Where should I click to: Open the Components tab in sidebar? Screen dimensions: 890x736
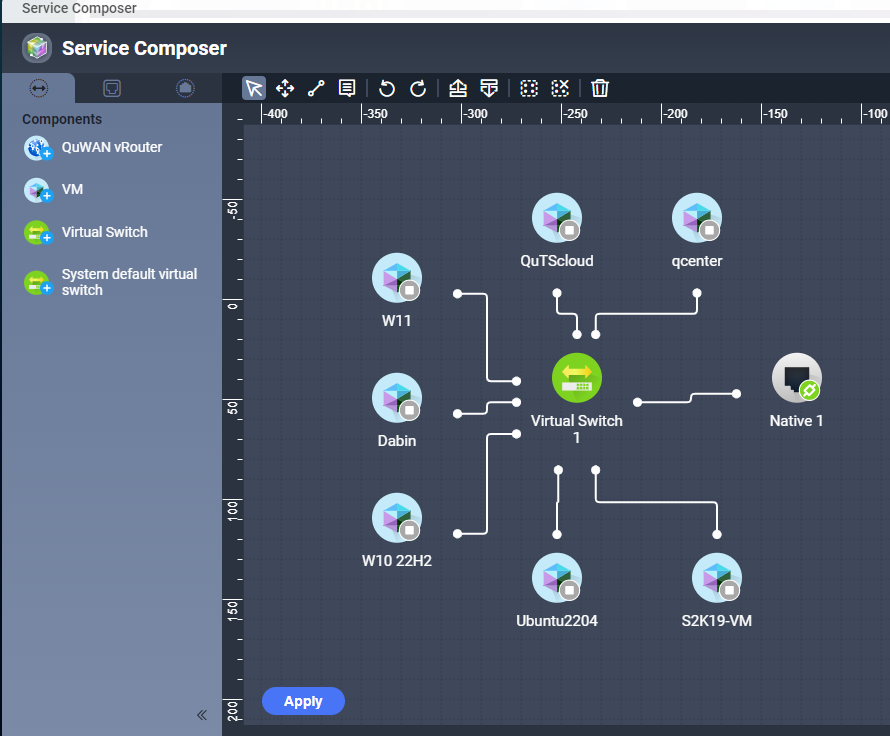[x=39, y=89]
